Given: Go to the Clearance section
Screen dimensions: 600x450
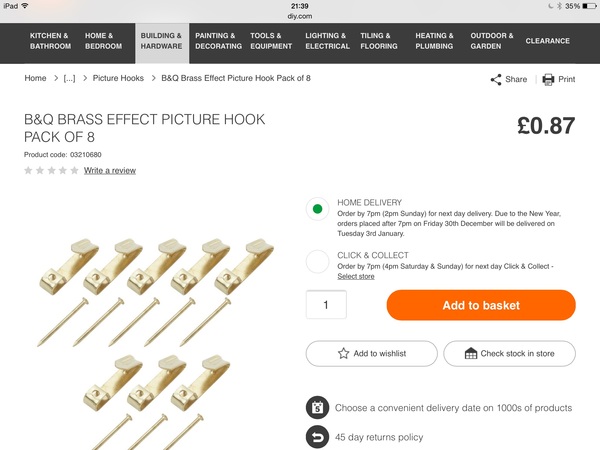Looking at the screenshot, I should point(547,41).
